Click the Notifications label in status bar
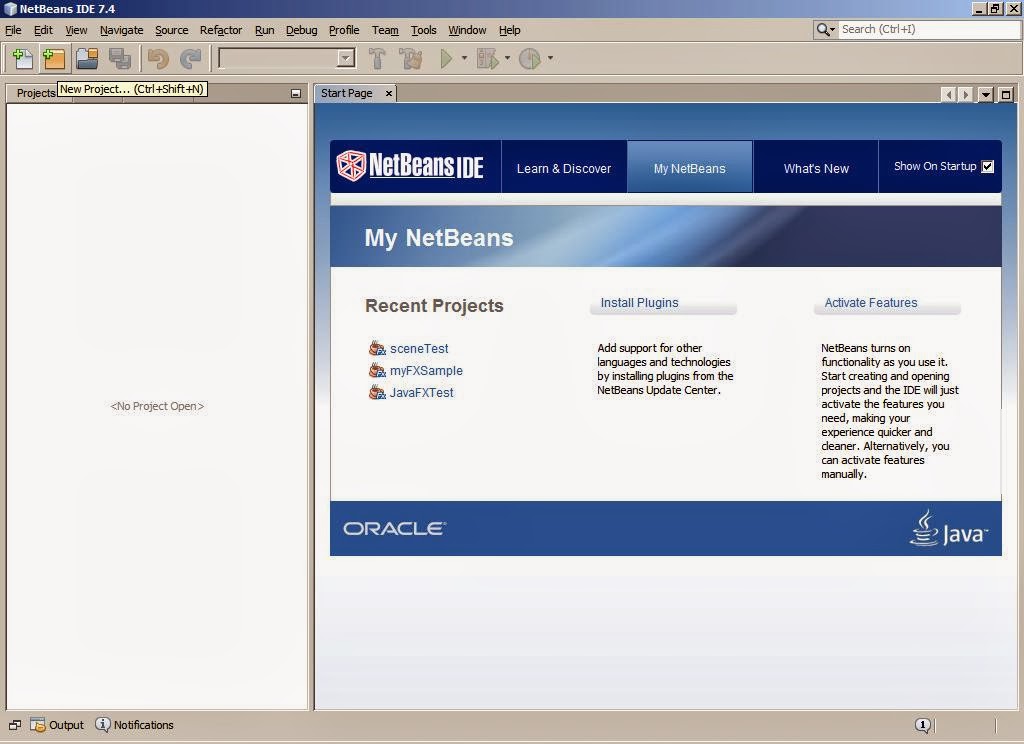Screen dimensions: 1024x744 pos(144,725)
